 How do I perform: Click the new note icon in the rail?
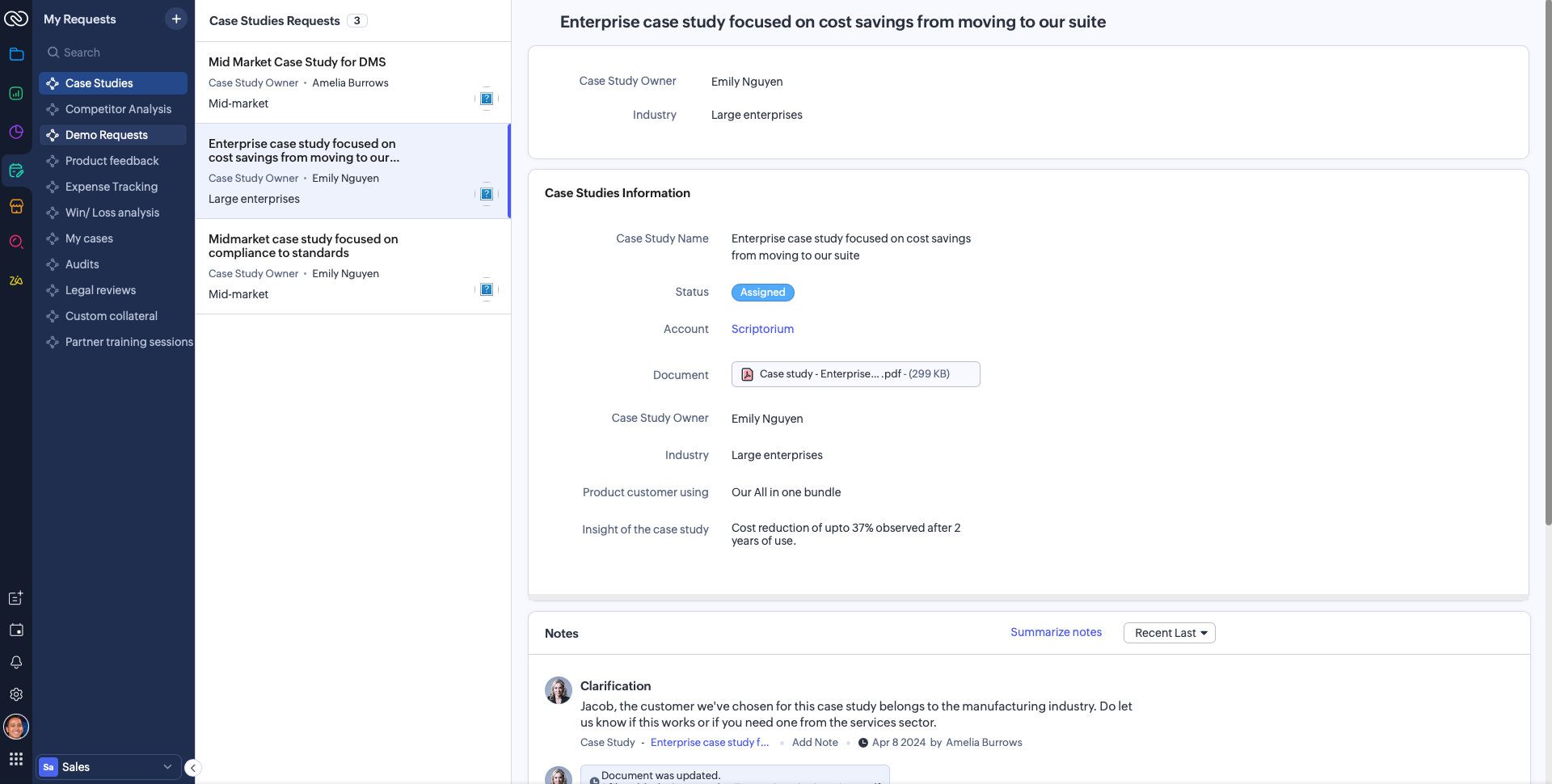pyautogui.click(x=16, y=598)
